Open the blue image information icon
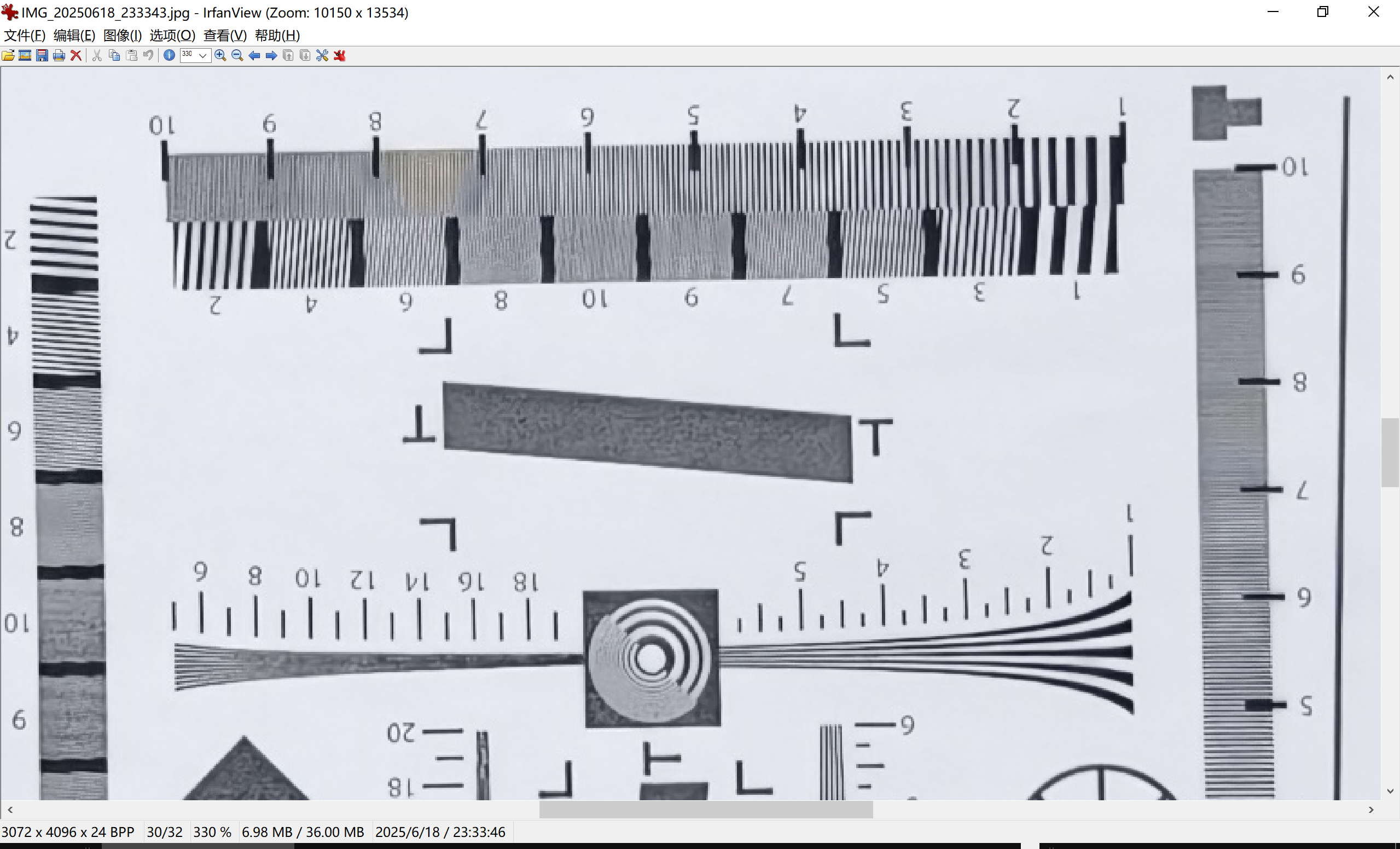 click(169, 55)
